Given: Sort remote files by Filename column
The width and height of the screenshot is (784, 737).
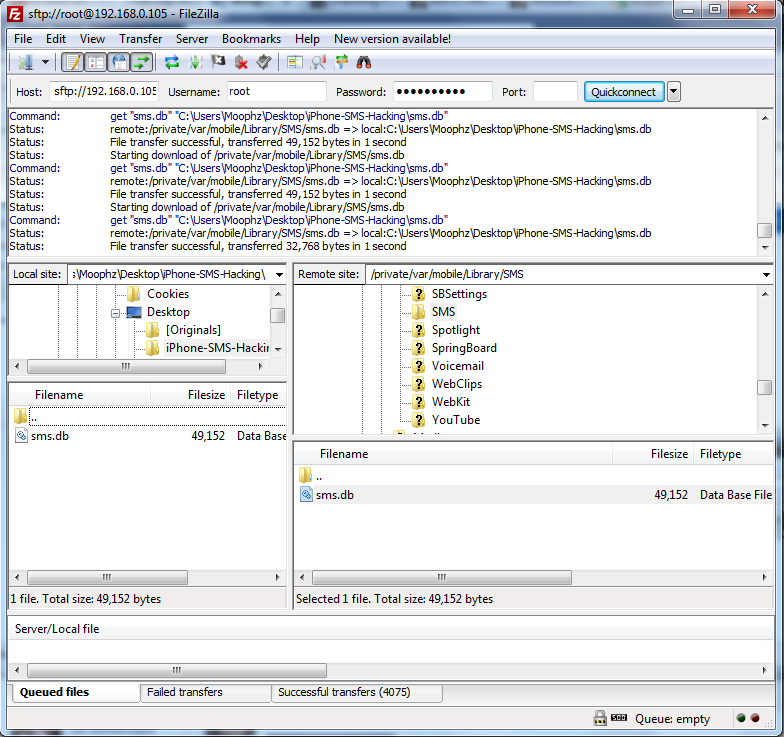Looking at the screenshot, I should pyautogui.click(x=454, y=454).
